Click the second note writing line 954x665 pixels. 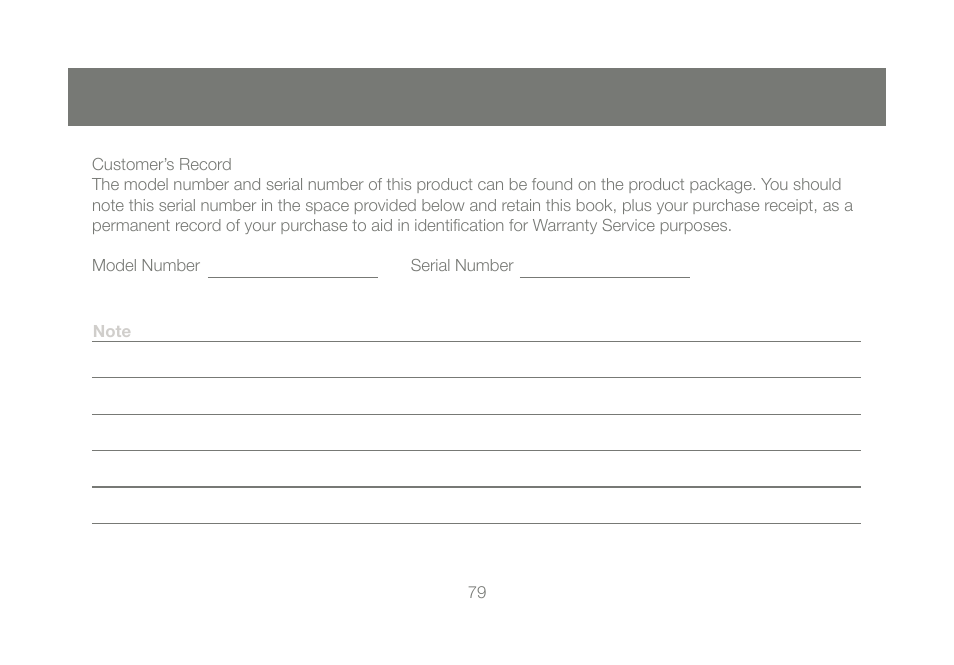(476, 377)
